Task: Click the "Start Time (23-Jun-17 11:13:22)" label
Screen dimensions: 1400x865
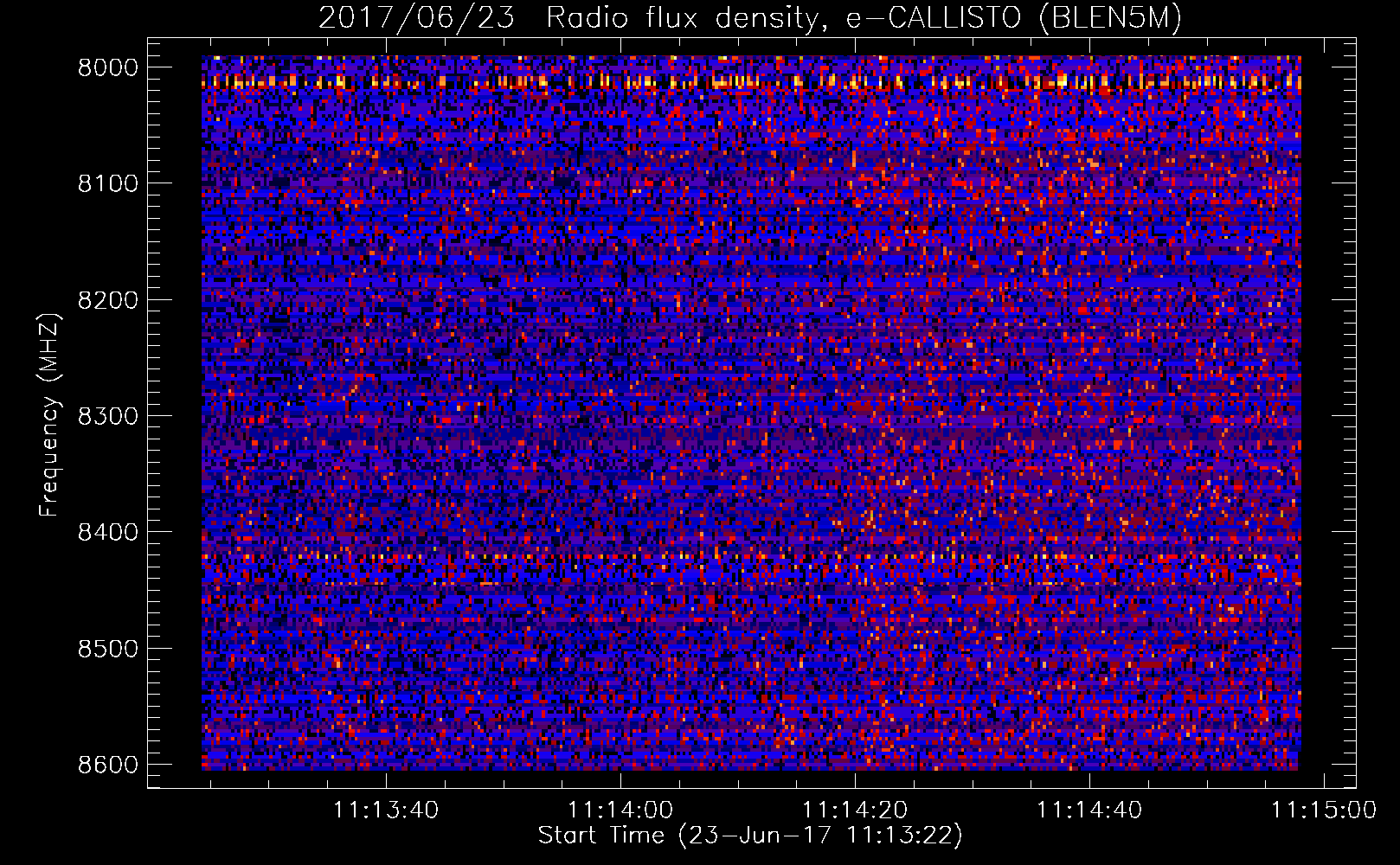Action: 750,836
